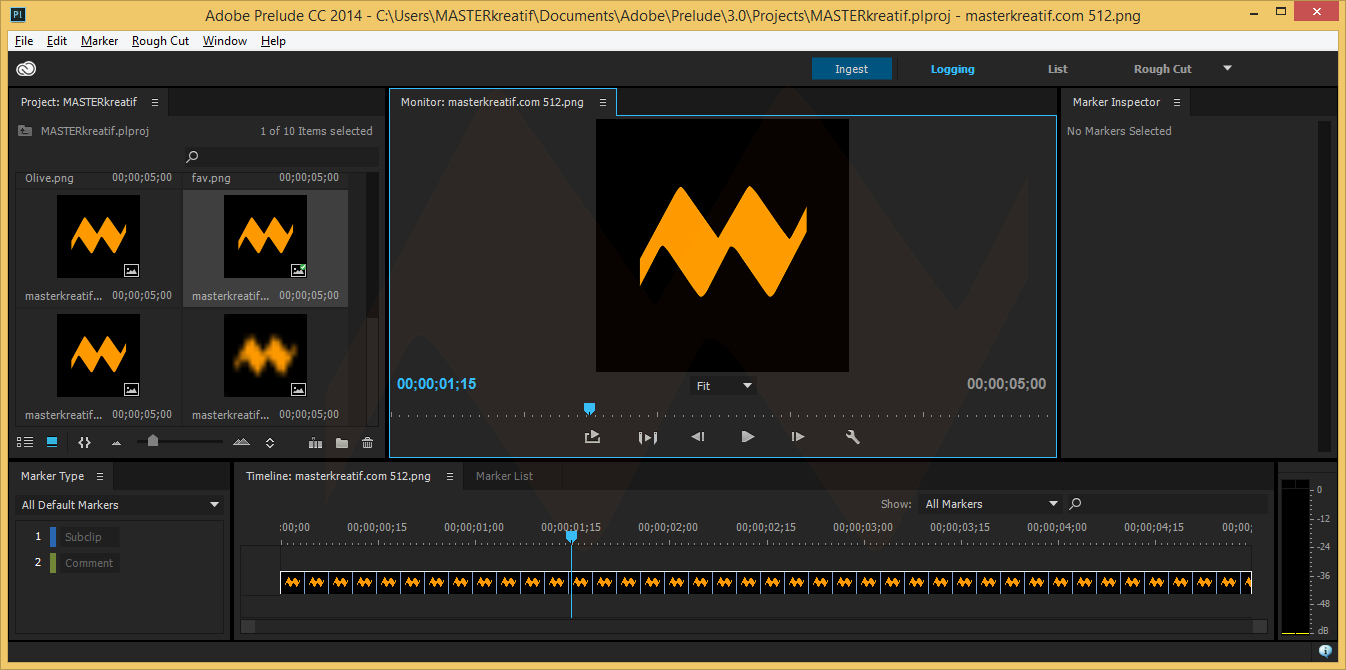Click the Monitor playhead marker
Image resolution: width=1346 pixels, height=670 pixels.
point(589,408)
